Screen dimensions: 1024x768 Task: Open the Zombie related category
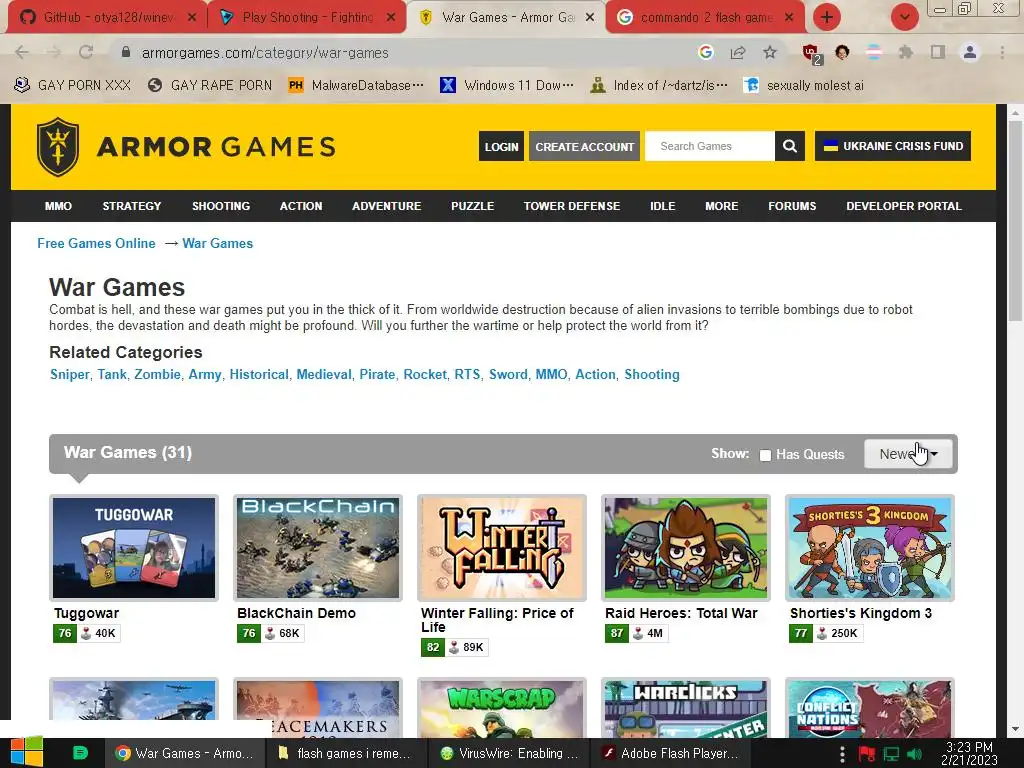[x=157, y=374]
